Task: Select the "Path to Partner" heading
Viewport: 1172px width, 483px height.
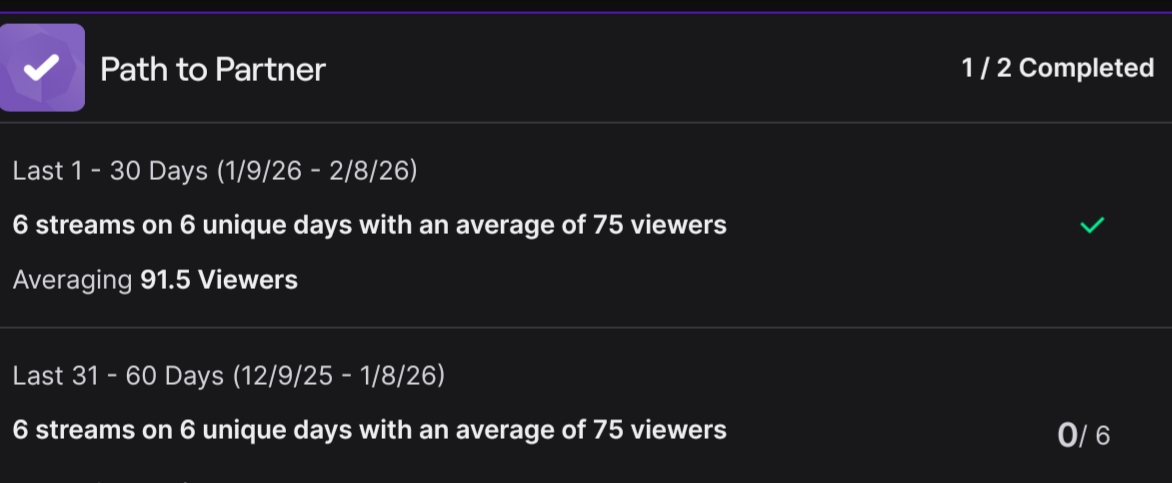Action: click(213, 69)
